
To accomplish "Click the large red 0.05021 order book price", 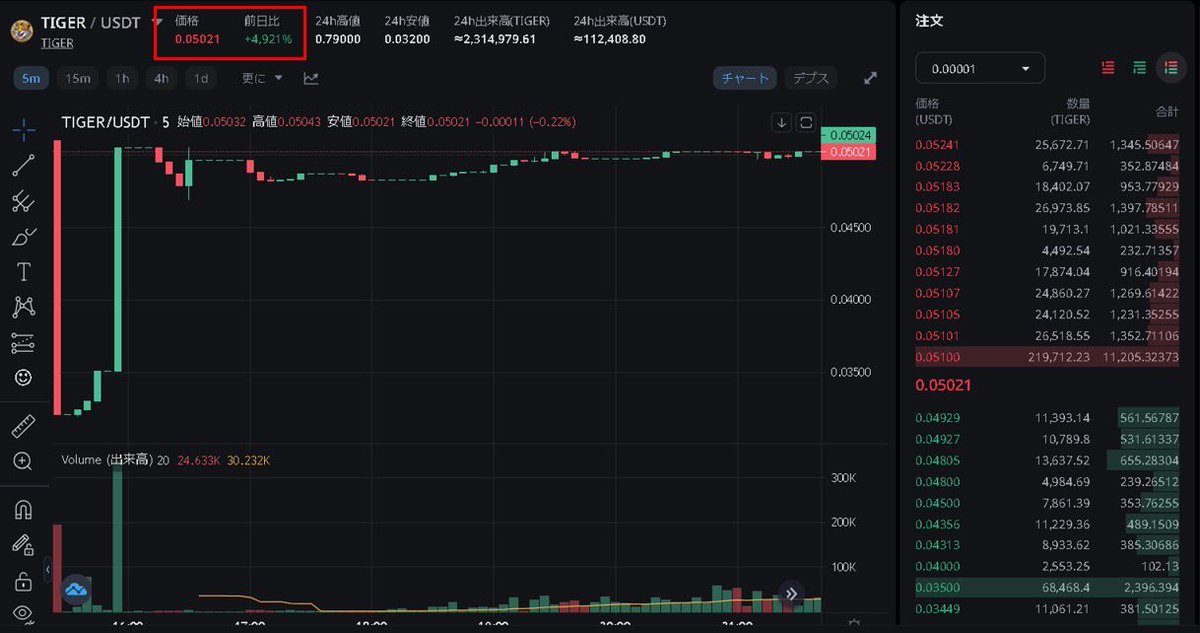I will pos(943,385).
